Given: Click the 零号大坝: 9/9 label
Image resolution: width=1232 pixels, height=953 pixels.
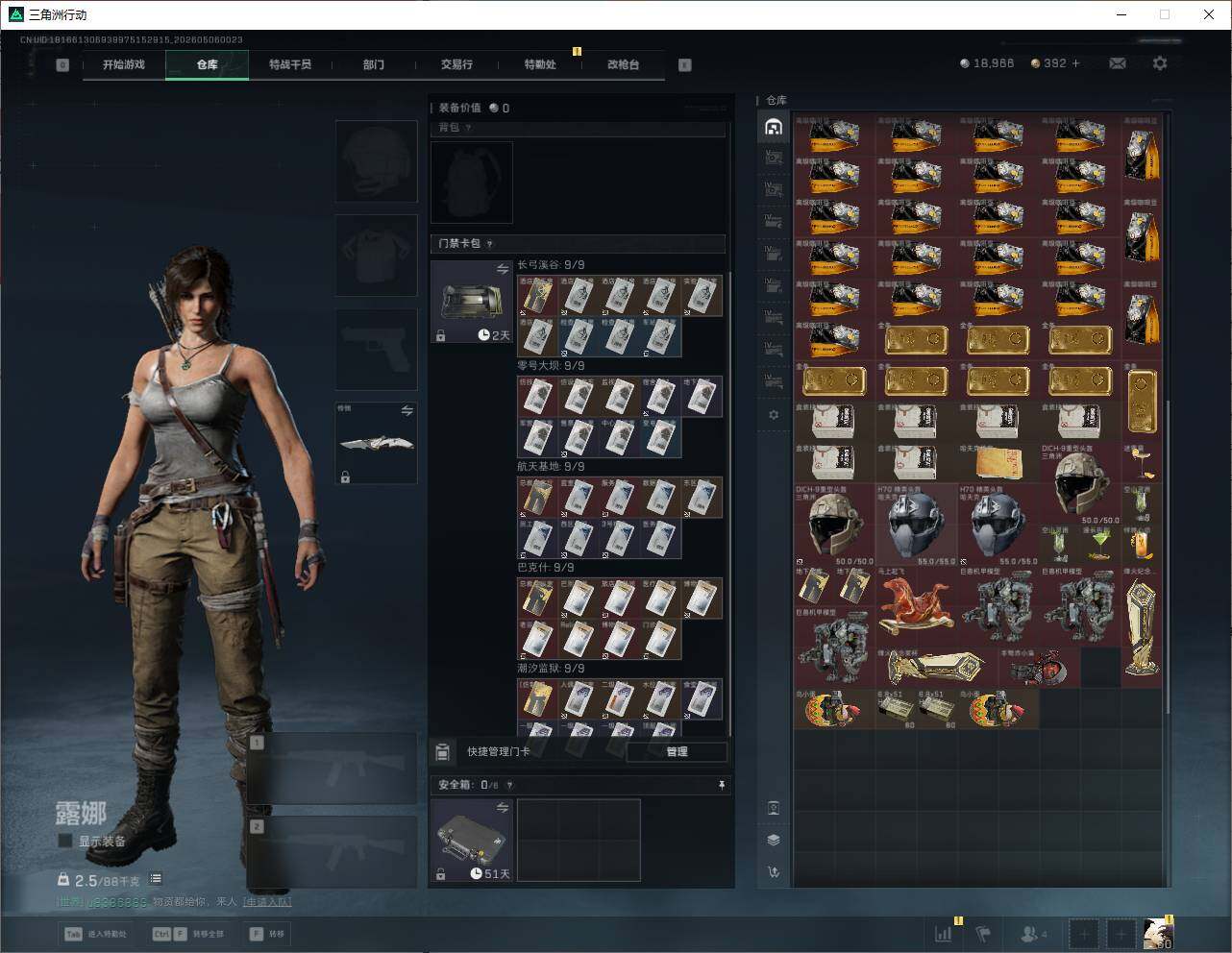Looking at the screenshot, I should 551,366.
